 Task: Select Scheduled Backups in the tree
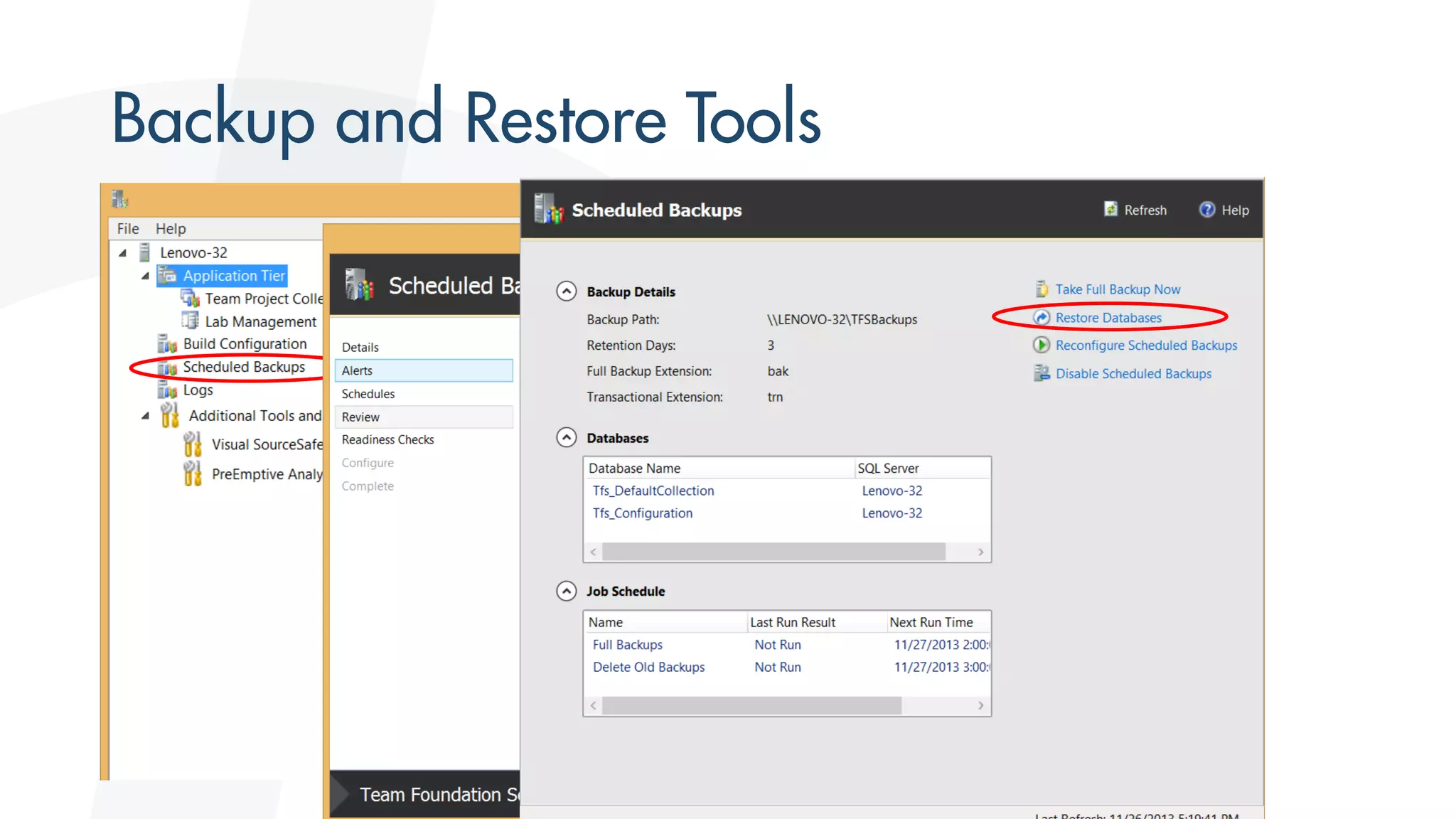pyautogui.click(x=244, y=367)
